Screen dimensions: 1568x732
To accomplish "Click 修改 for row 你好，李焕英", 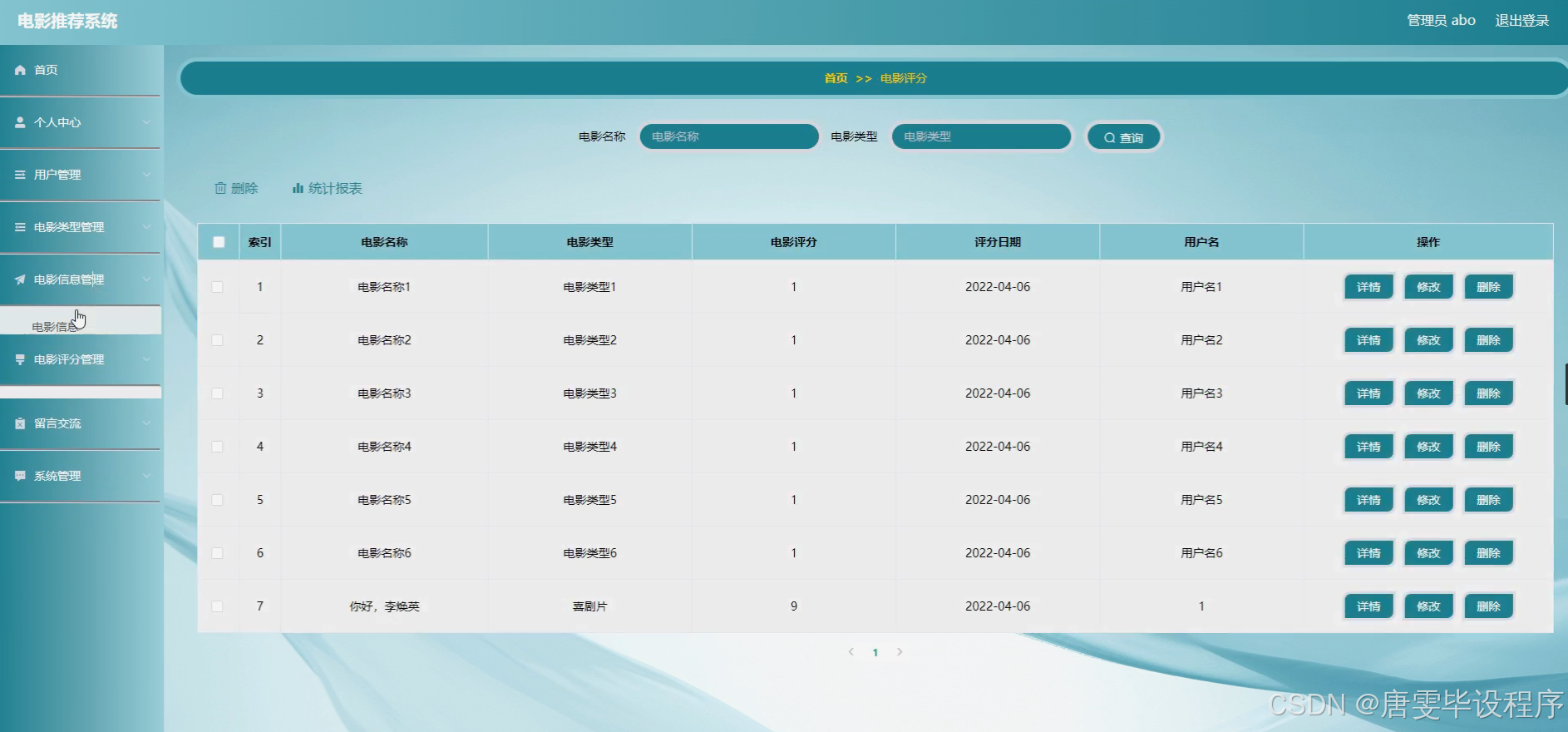I will point(1428,606).
